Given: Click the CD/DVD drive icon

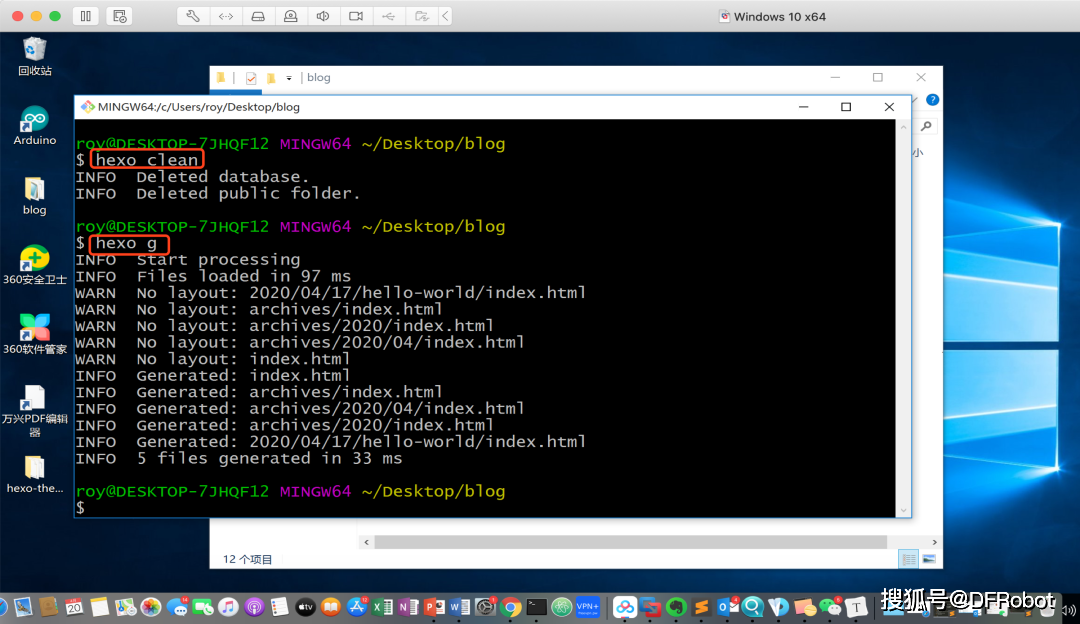Looking at the screenshot, I should (291, 16).
